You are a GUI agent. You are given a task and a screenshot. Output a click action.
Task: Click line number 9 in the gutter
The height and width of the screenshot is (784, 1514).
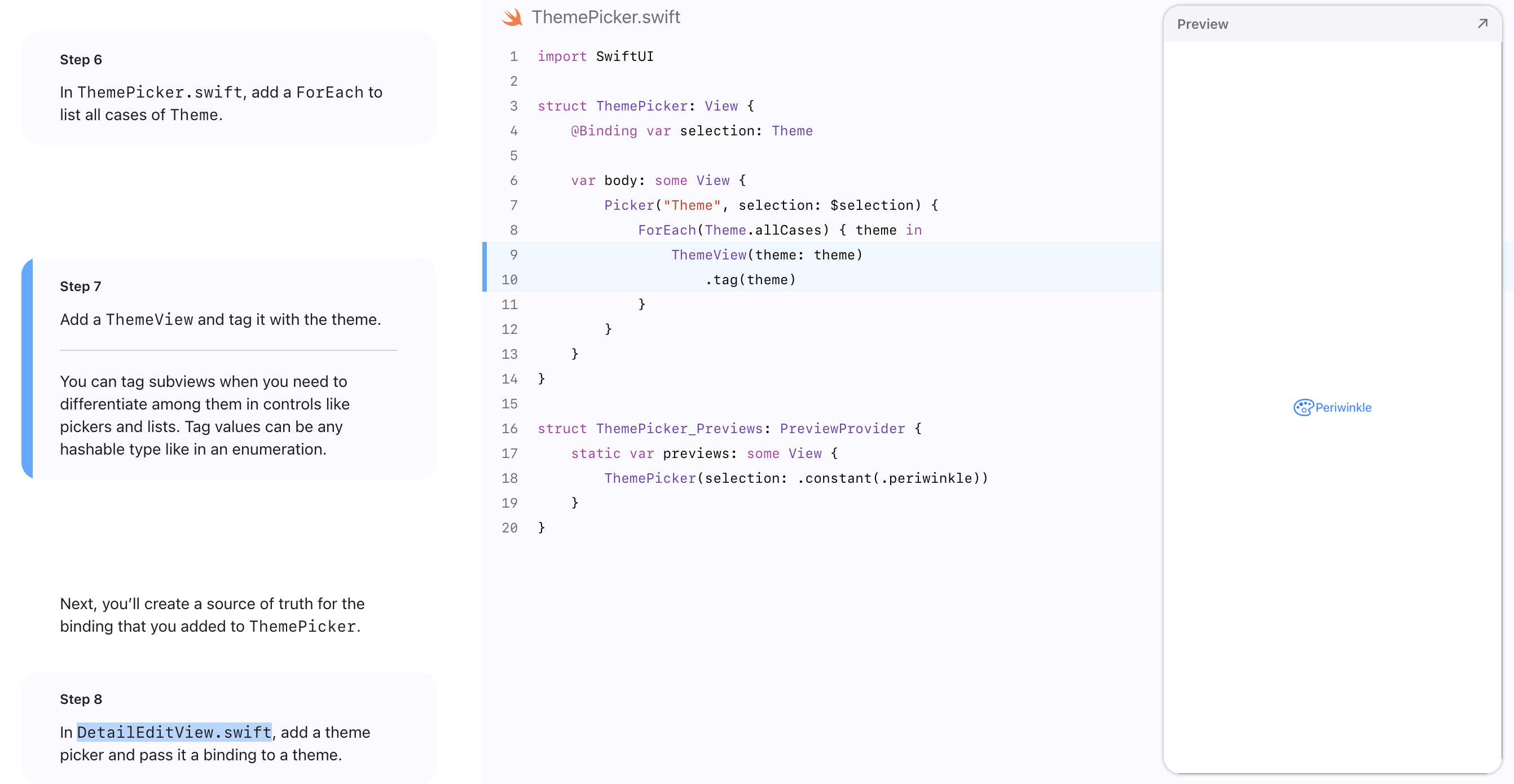[x=513, y=254]
